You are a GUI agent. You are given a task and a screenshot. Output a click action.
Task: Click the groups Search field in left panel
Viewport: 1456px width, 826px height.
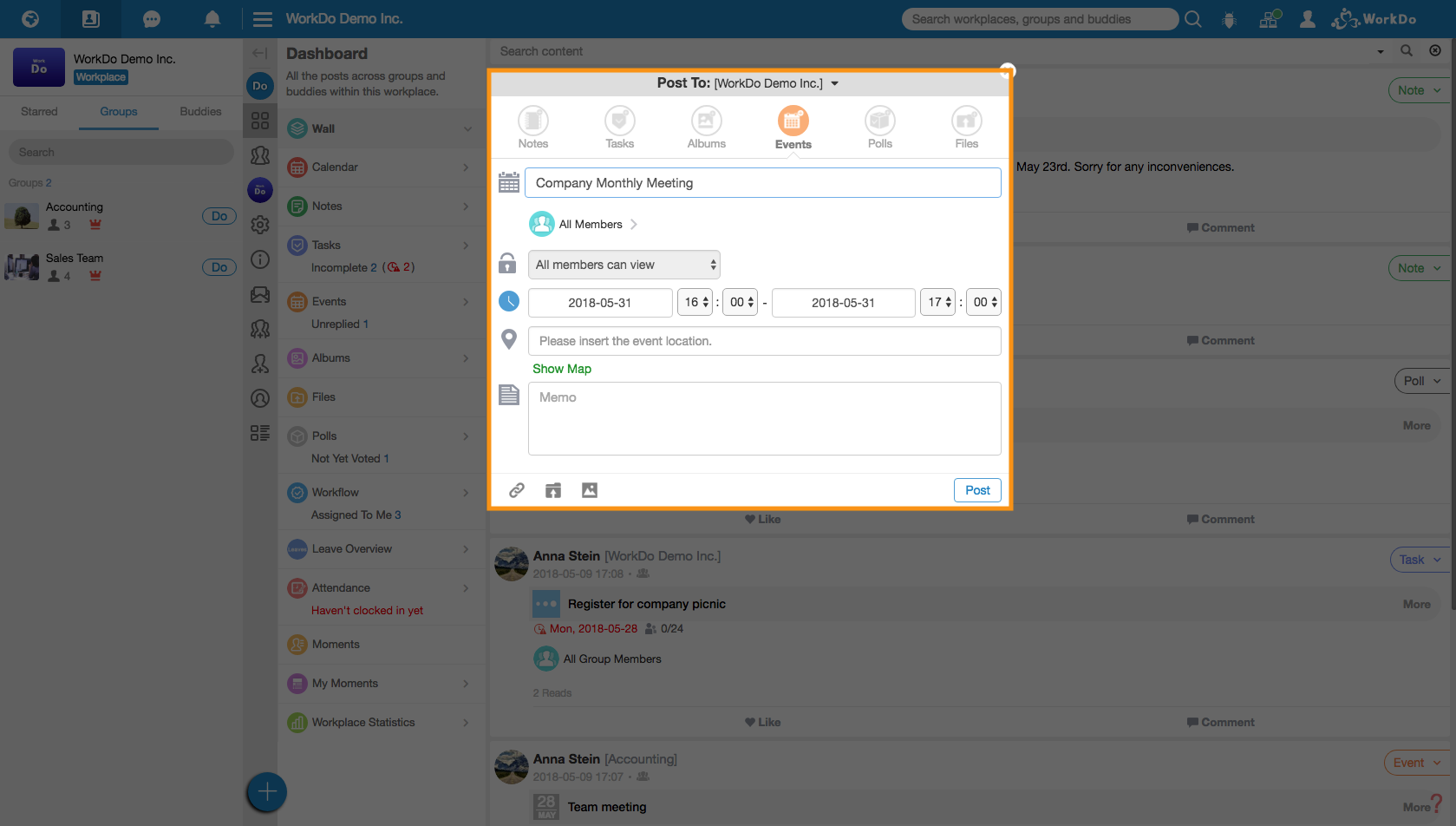pyautogui.click(x=121, y=152)
